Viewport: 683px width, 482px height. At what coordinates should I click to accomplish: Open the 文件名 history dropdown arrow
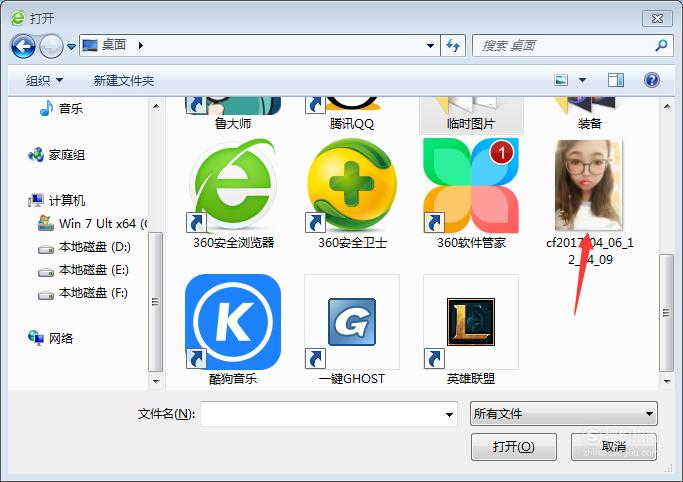click(450, 414)
